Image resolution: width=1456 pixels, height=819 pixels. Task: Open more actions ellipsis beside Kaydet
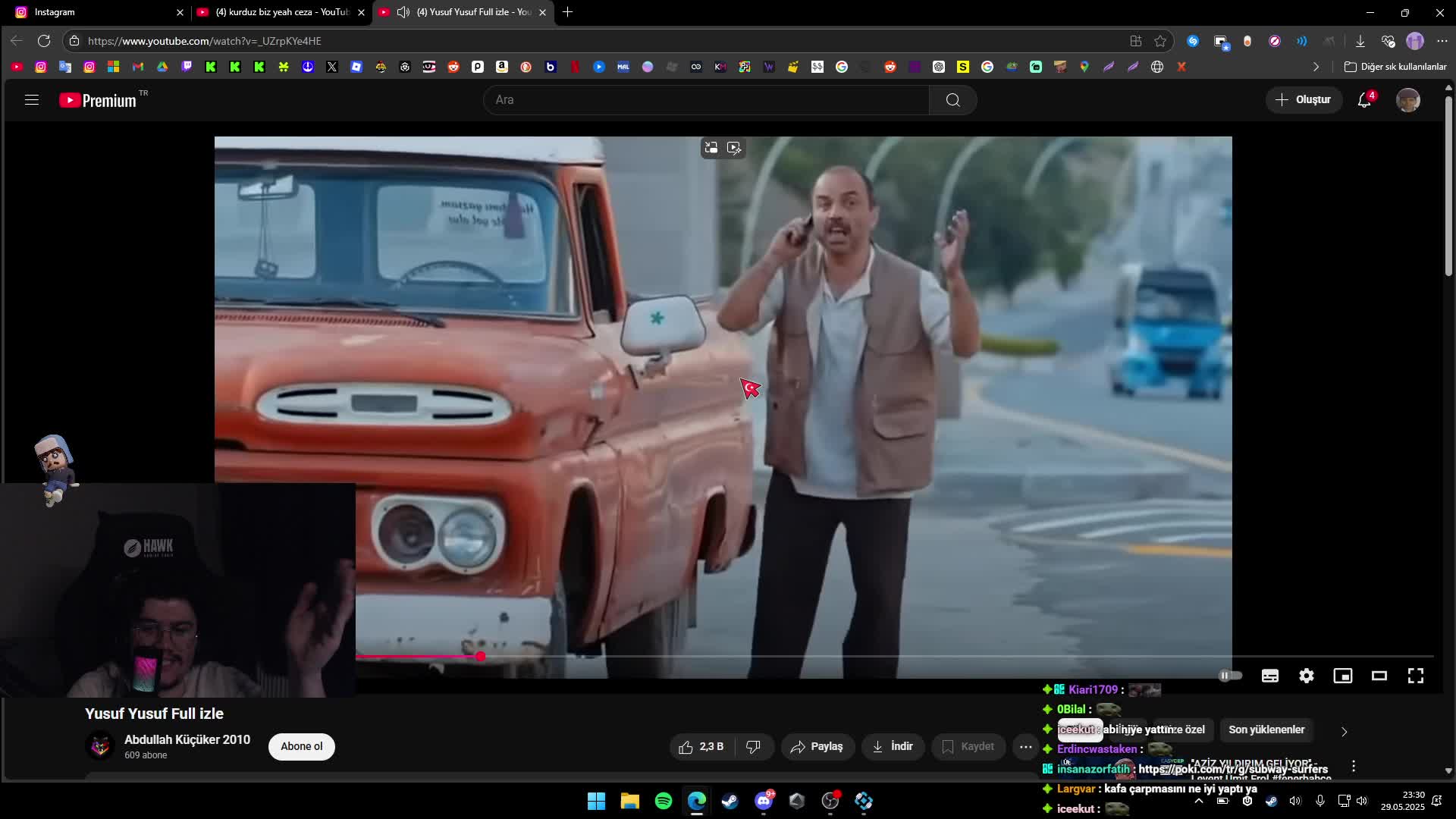1026,747
